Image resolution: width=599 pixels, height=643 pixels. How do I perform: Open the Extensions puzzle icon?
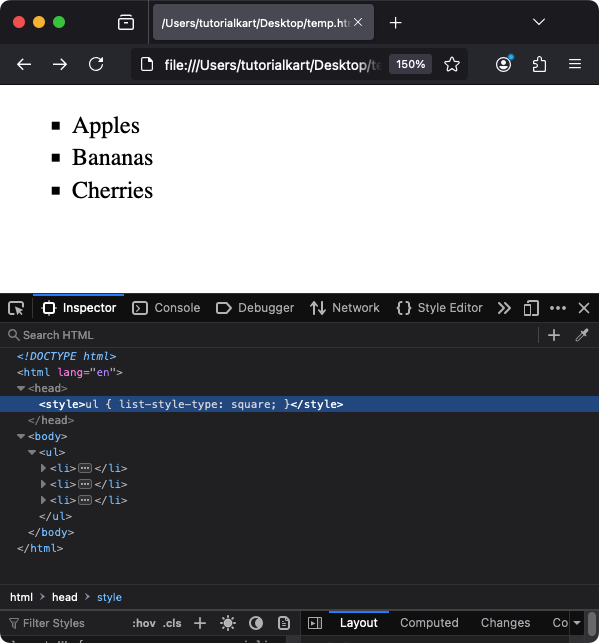tap(539, 64)
